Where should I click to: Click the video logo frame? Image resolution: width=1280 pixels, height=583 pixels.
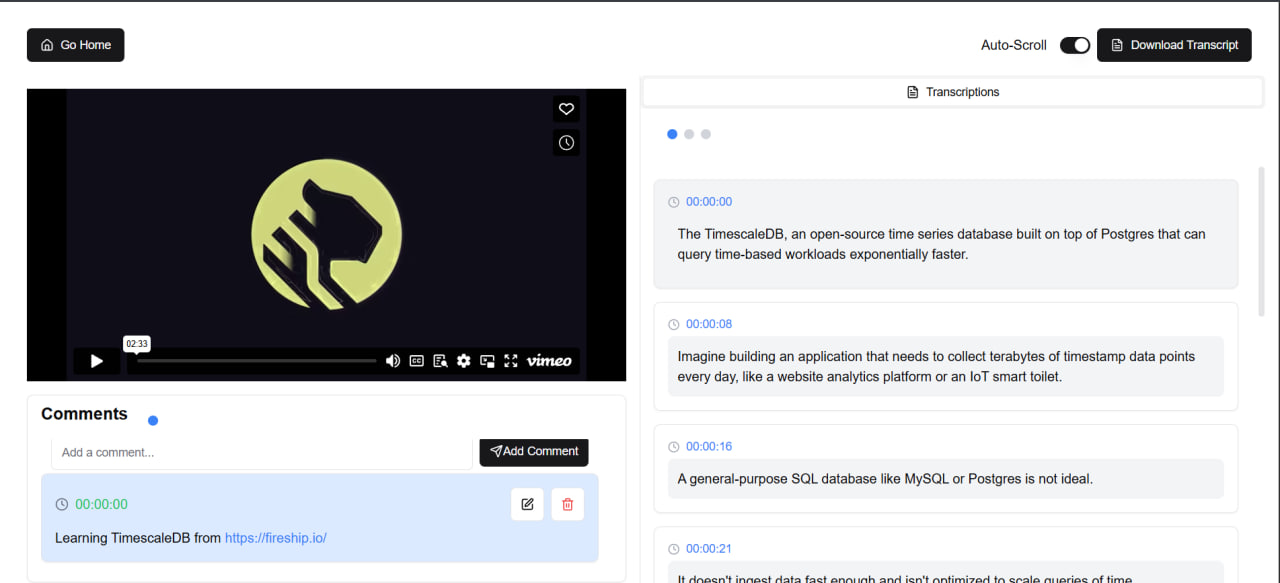pyautogui.click(x=326, y=234)
